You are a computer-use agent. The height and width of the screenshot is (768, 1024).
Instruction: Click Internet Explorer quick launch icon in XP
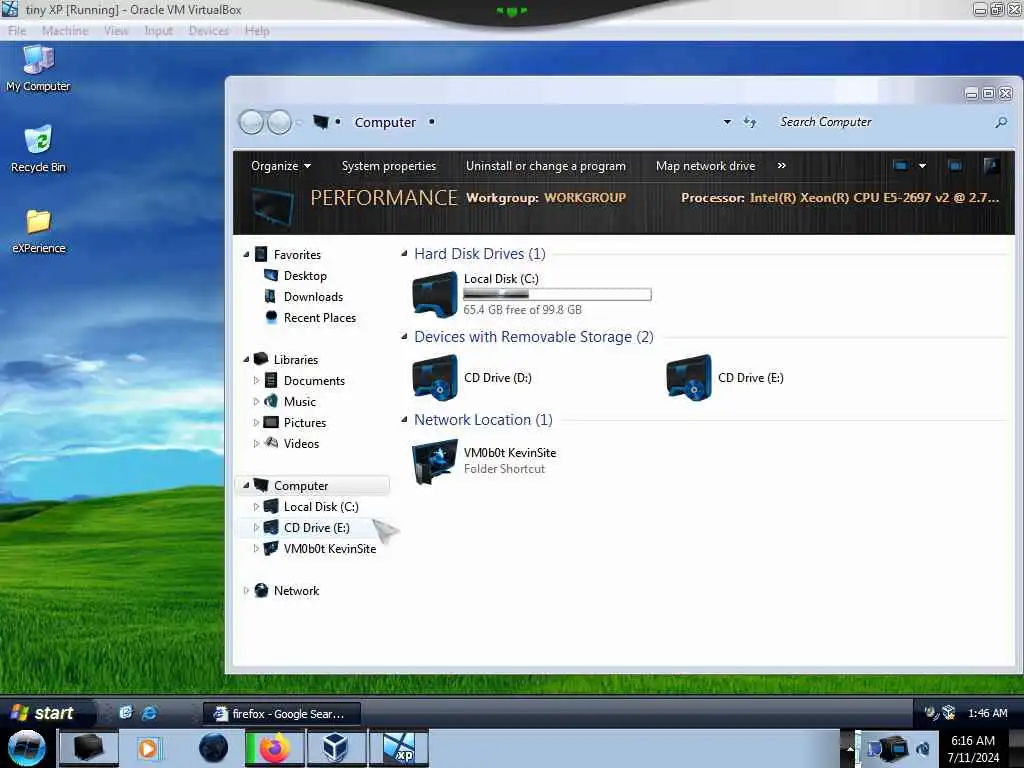coord(150,713)
